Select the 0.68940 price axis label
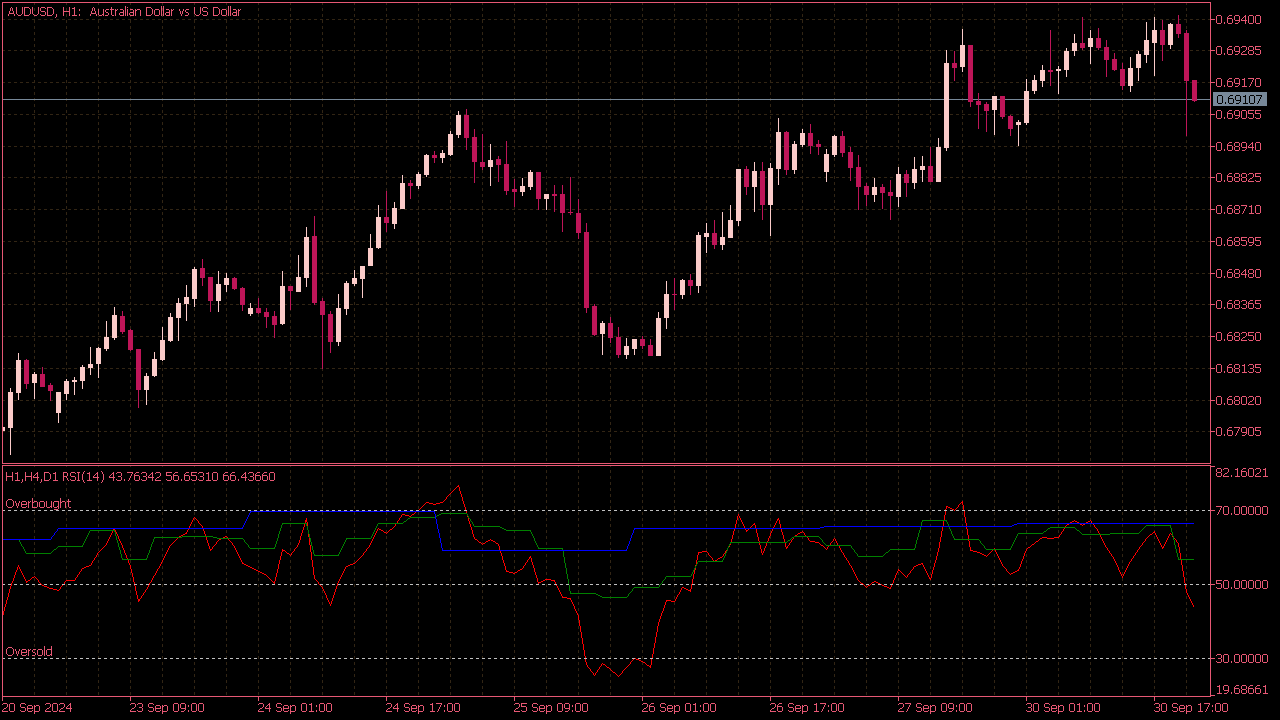Image resolution: width=1280 pixels, height=720 pixels. (1239, 146)
